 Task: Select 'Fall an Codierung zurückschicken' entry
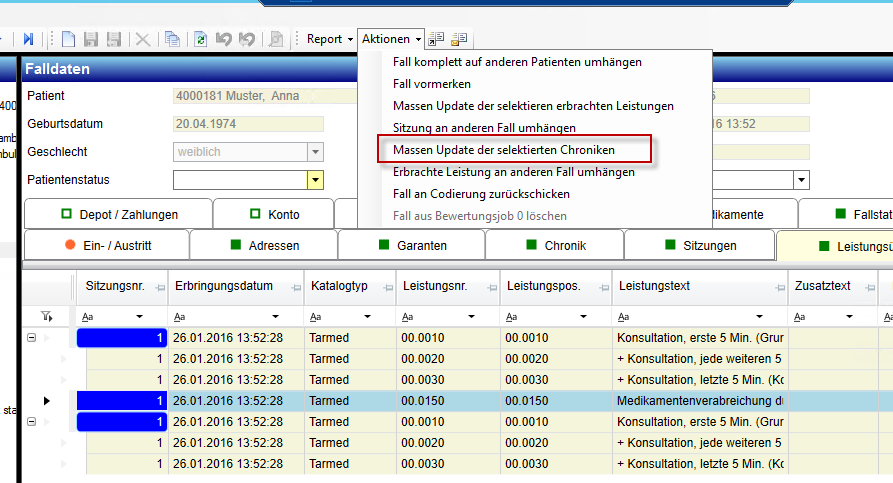click(481, 193)
